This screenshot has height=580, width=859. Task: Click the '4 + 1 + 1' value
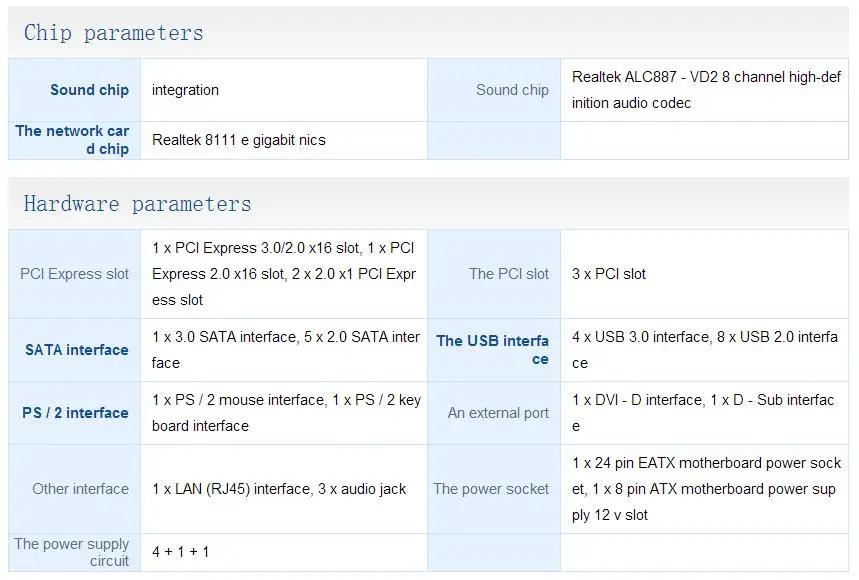click(181, 552)
